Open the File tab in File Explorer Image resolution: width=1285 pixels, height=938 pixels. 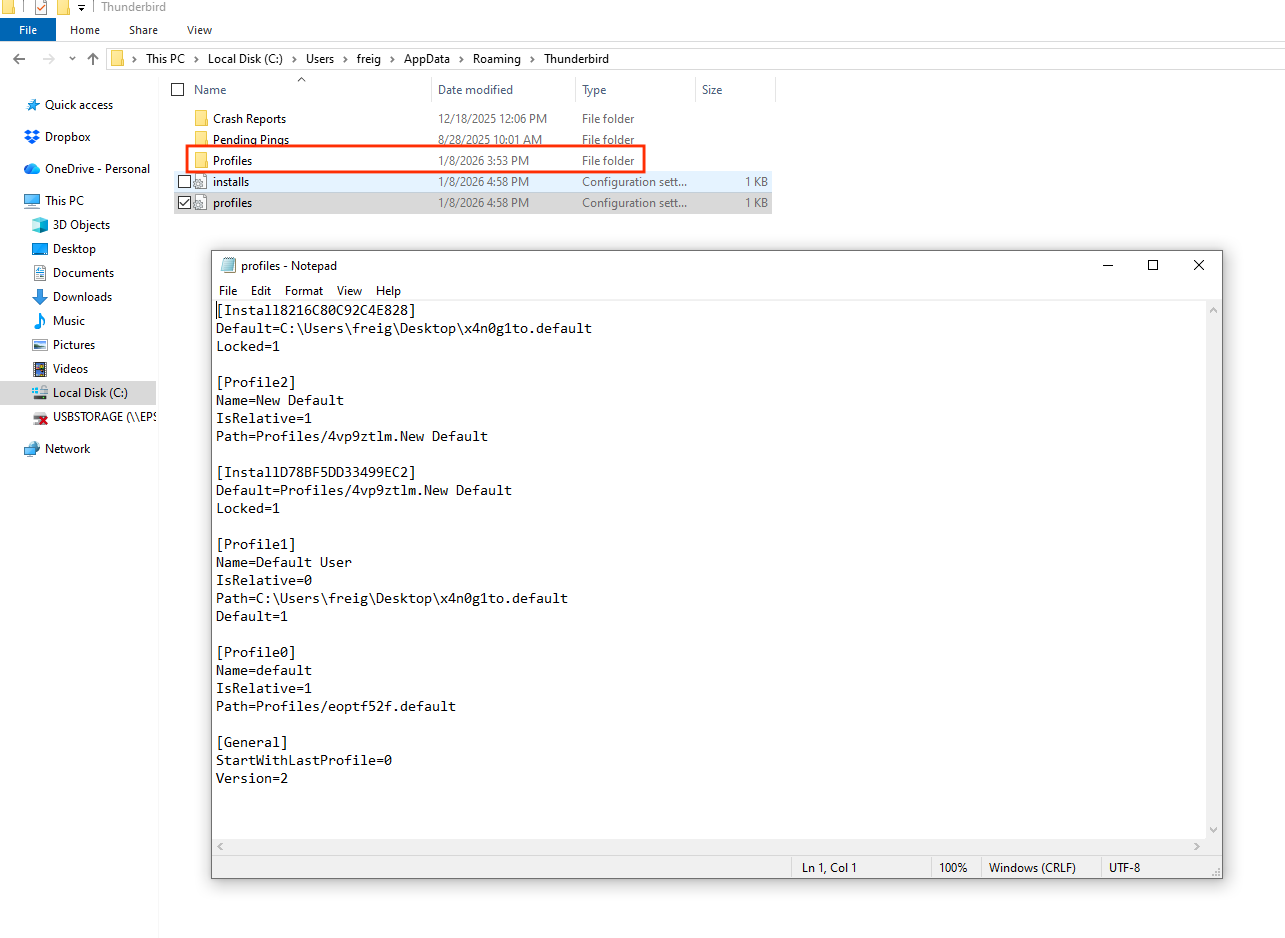(x=28, y=30)
